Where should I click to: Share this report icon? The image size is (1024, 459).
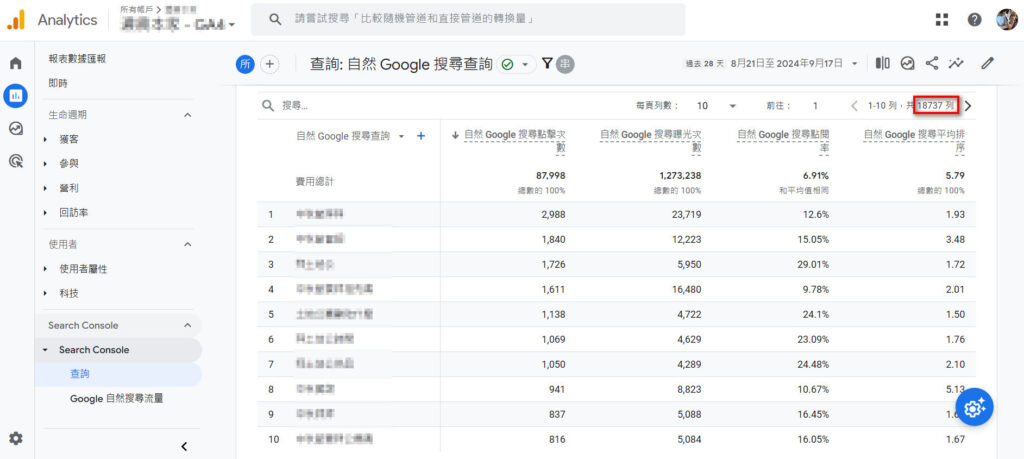tap(932, 63)
